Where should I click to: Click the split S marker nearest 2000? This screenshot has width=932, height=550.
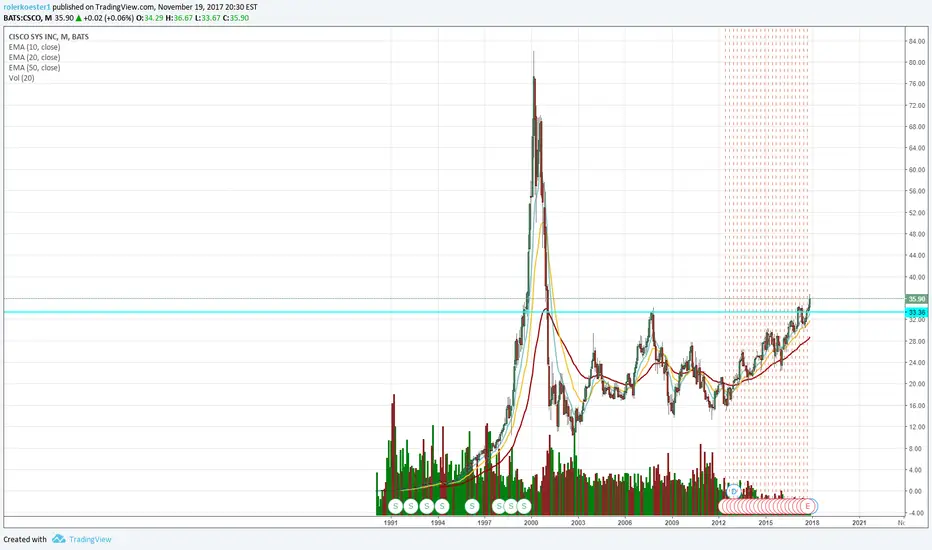click(x=524, y=506)
